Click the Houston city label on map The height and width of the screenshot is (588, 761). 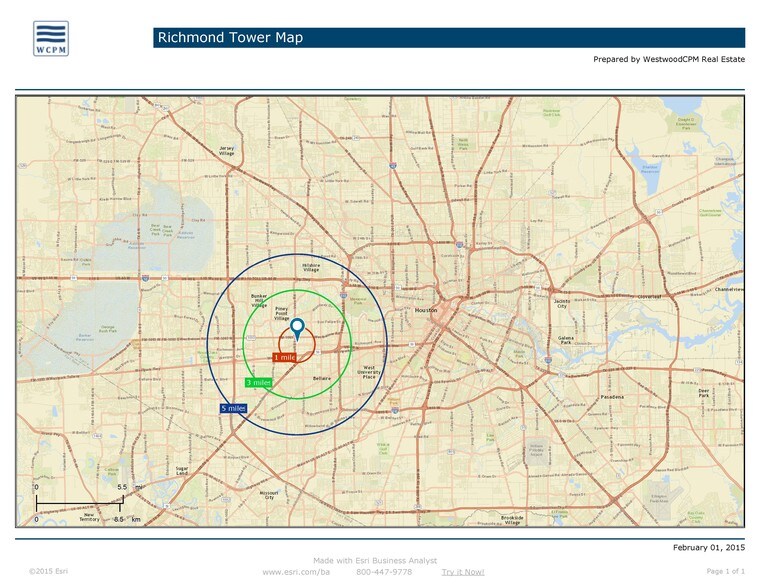pos(426,311)
